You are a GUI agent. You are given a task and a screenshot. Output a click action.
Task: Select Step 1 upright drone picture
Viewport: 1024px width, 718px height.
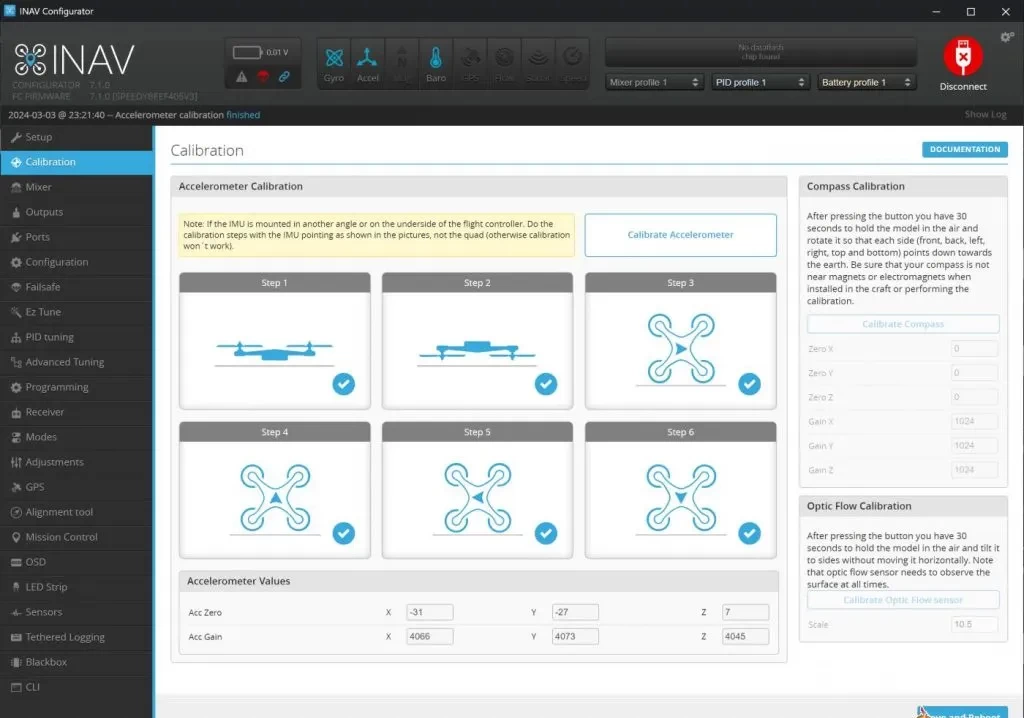click(x=274, y=351)
